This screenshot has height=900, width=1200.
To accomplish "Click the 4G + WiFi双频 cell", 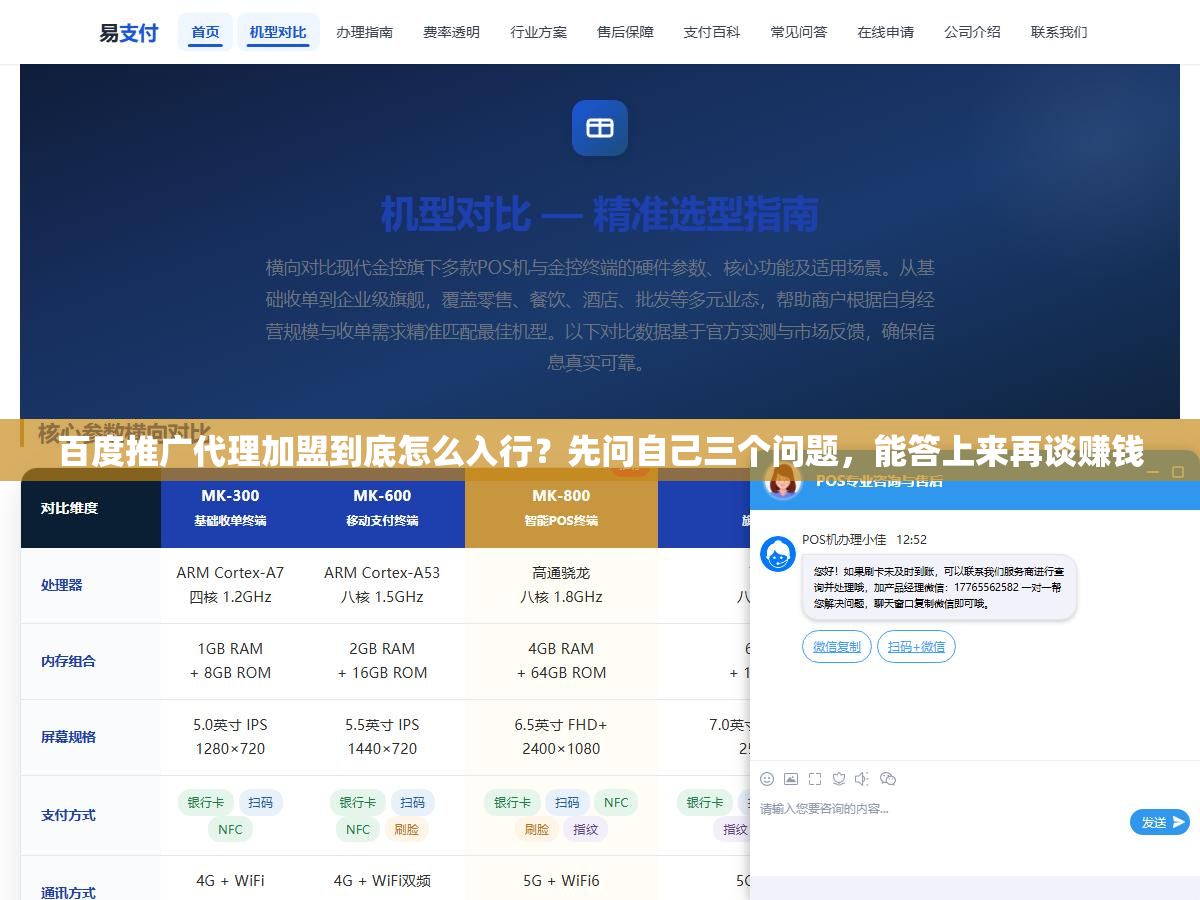I will click(382, 881).
